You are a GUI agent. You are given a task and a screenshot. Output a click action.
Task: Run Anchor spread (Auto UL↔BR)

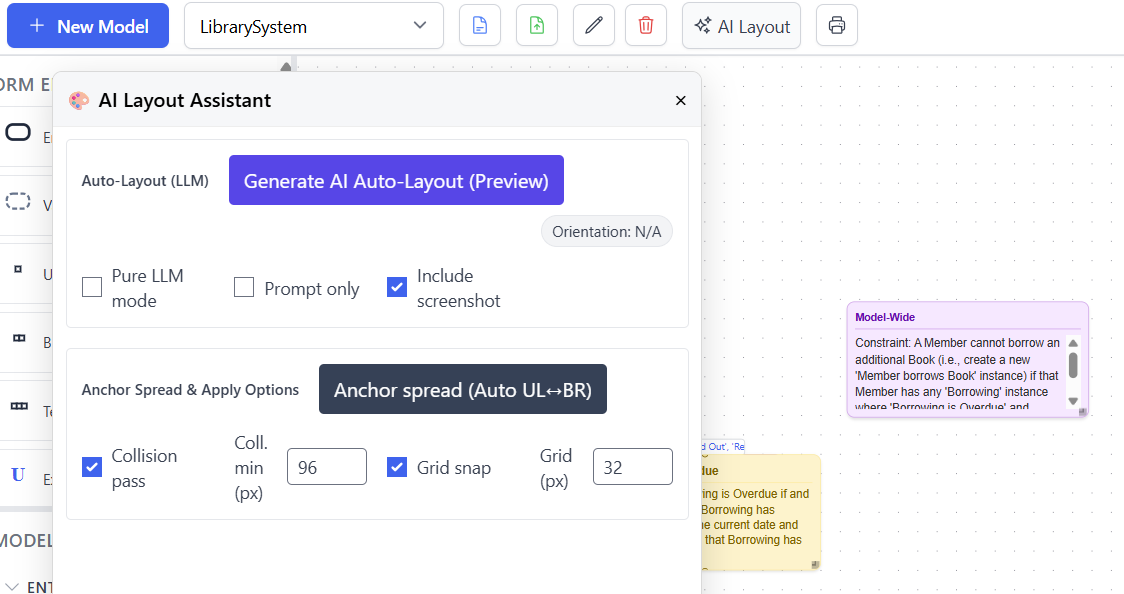pyautogui.click(x=463, y=389)
